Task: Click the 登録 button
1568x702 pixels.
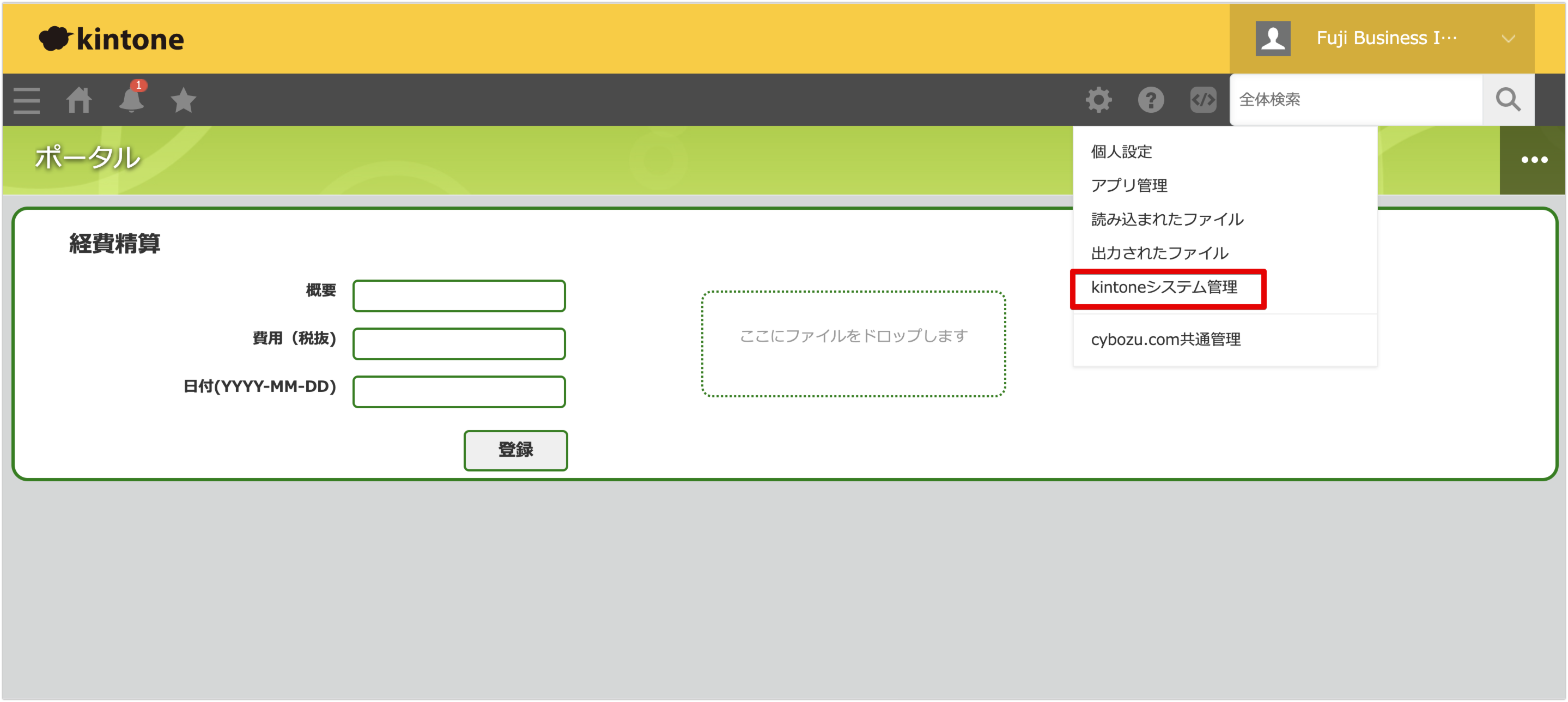Action: click(515, 450)
